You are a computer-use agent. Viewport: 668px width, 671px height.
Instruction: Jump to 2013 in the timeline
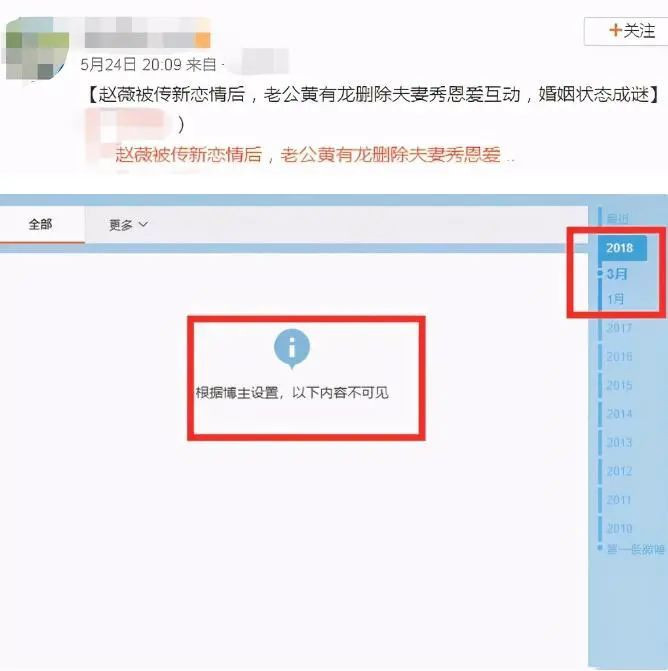click(x=619, y=442)
